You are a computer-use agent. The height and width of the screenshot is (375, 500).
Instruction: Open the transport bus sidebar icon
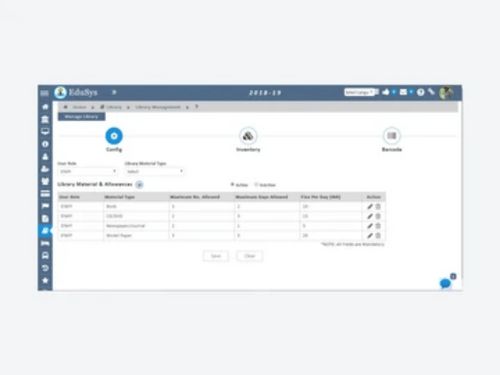(45, 256)
